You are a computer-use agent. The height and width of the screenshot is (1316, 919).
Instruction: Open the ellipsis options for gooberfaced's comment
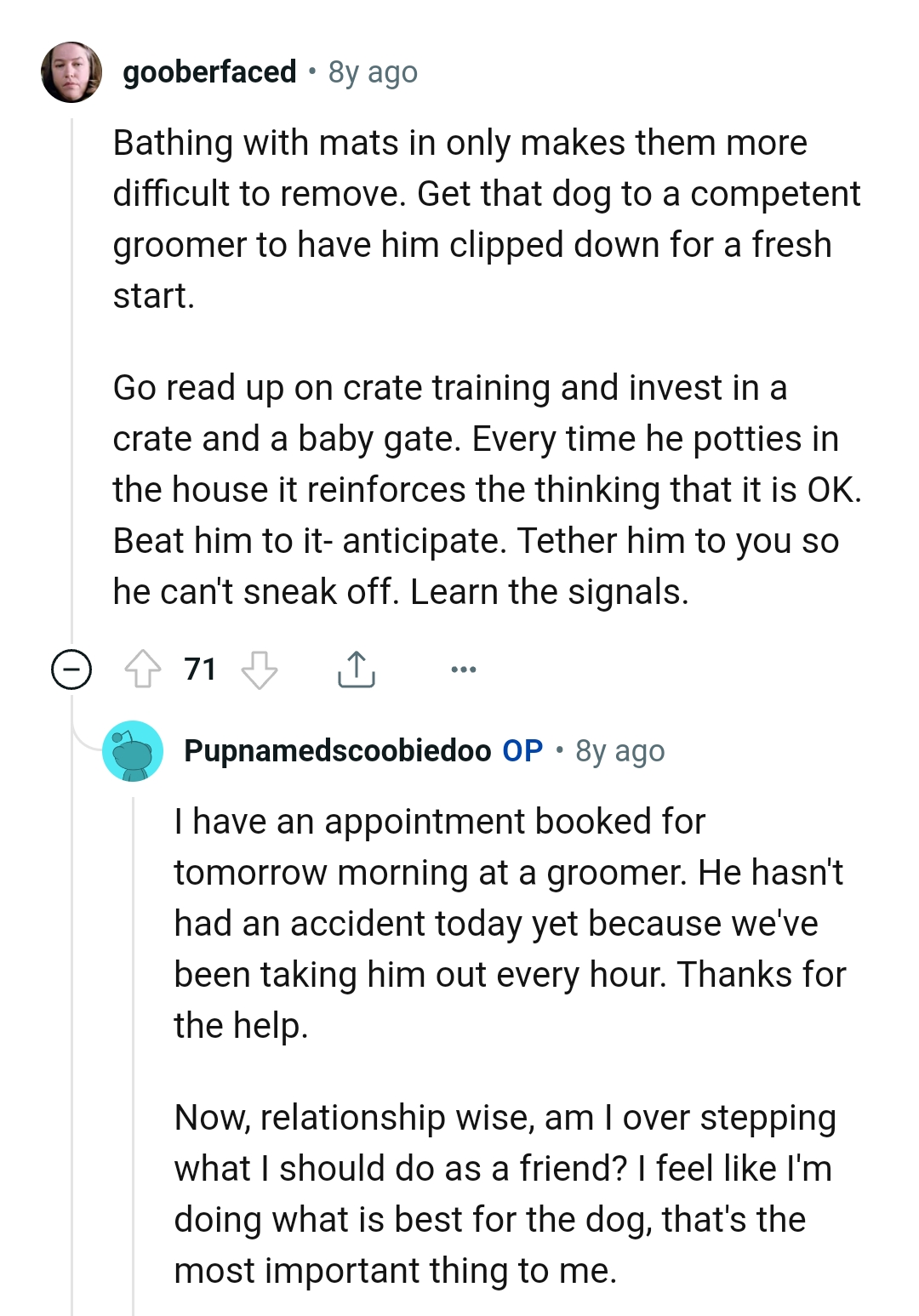(462, 669)
